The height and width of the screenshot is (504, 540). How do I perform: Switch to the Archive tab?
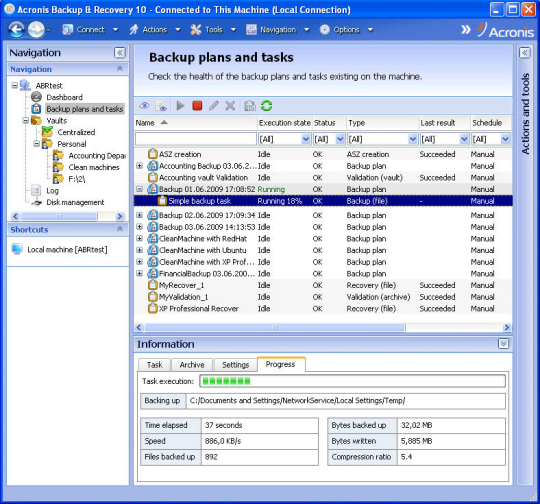[192, 365]
